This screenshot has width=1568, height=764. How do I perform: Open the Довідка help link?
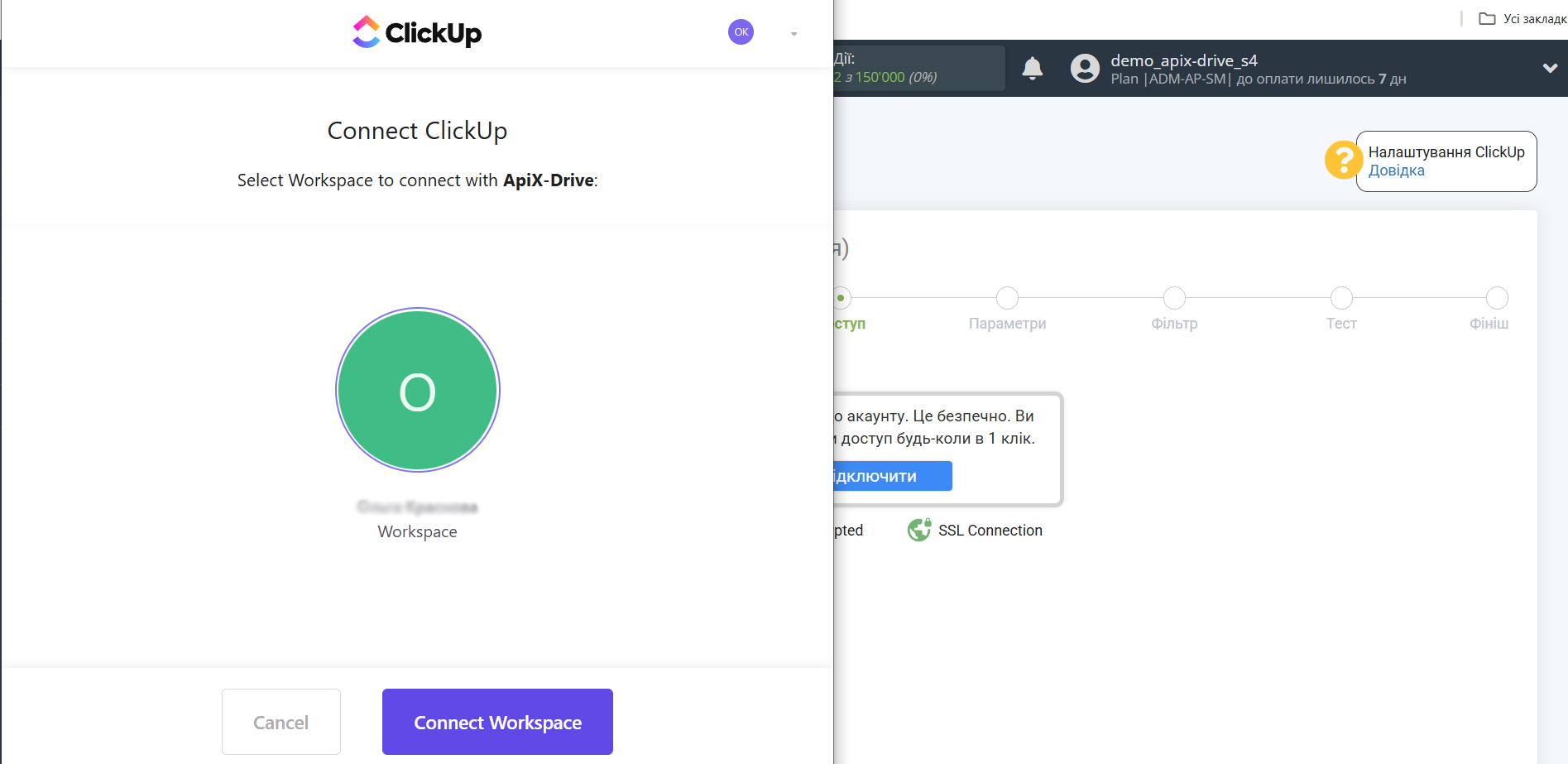[x=1396, y=171]
